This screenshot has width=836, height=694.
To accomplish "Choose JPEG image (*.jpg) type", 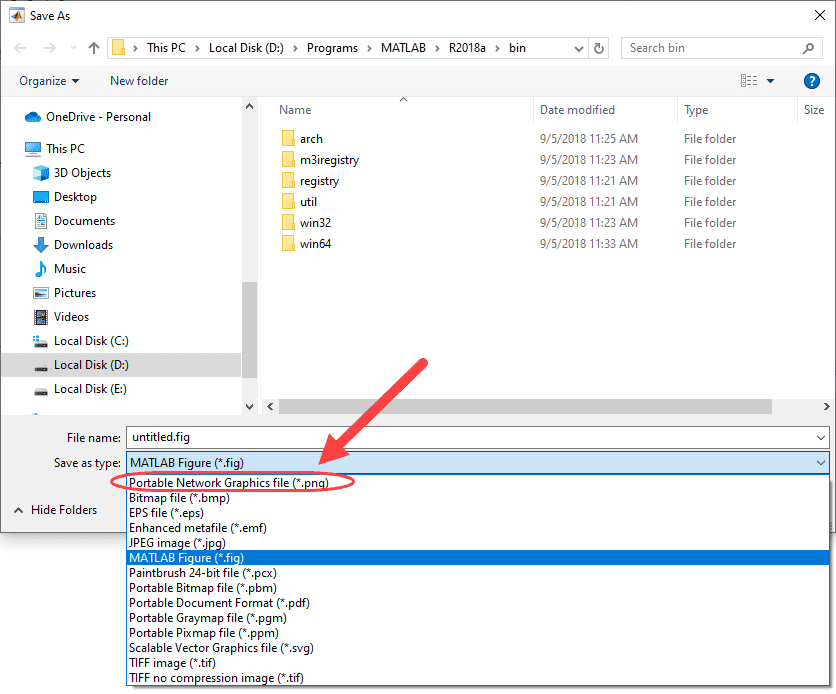I will tap(478, 543).
